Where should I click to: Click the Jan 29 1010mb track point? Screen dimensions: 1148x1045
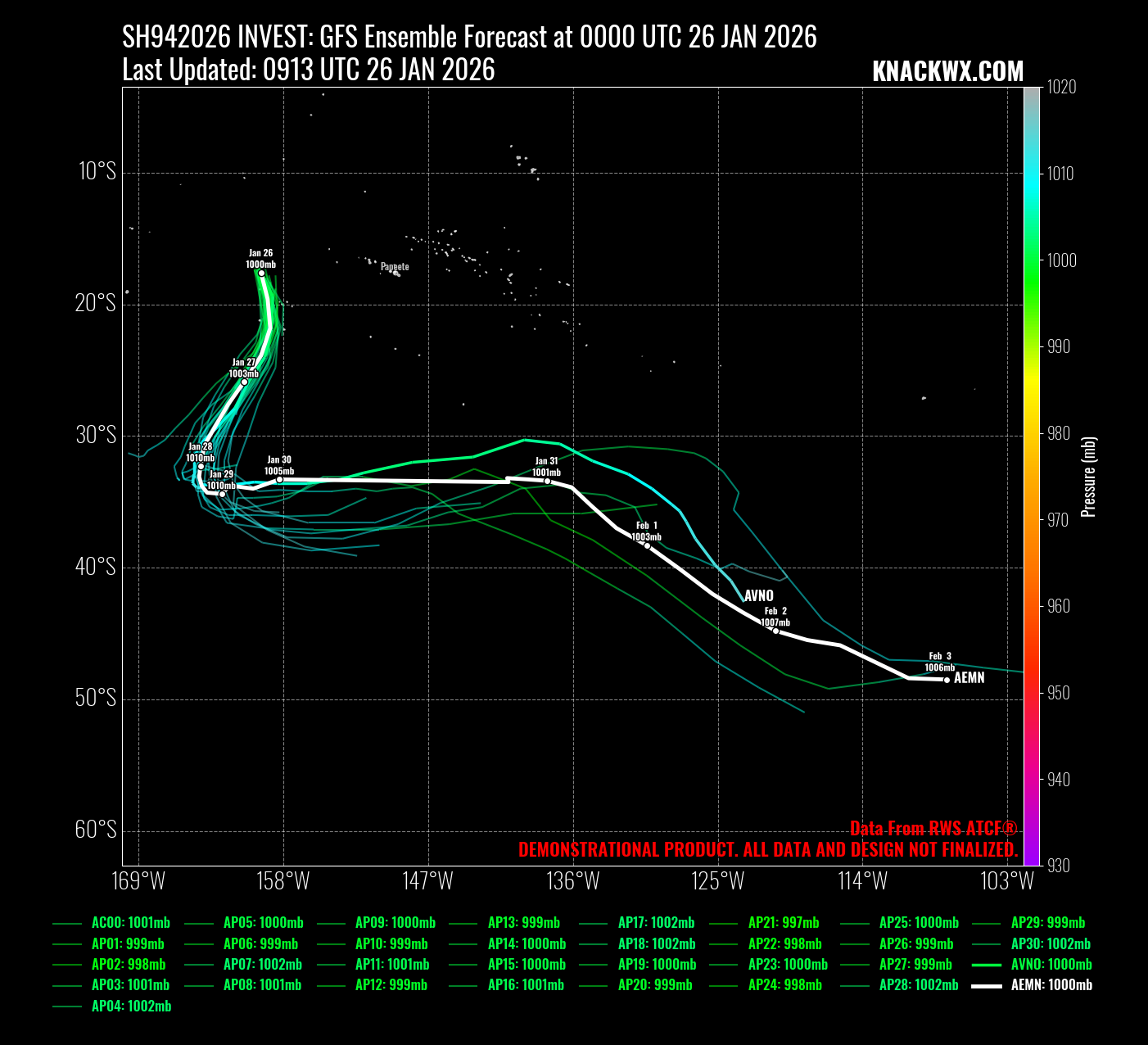tap(222, 494)
